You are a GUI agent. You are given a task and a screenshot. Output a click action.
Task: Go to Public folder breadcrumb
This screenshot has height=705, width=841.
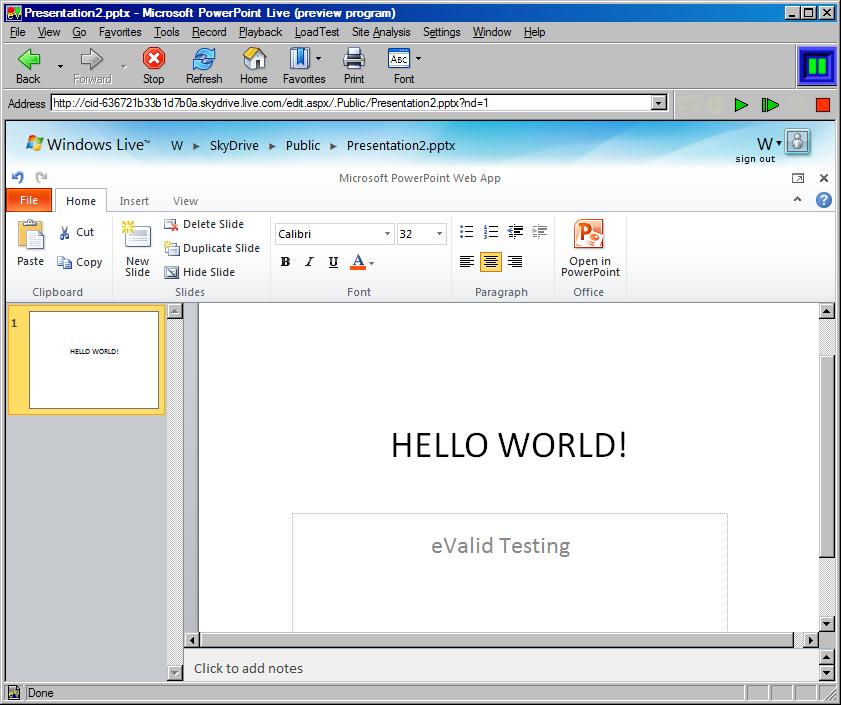(303, 145)
